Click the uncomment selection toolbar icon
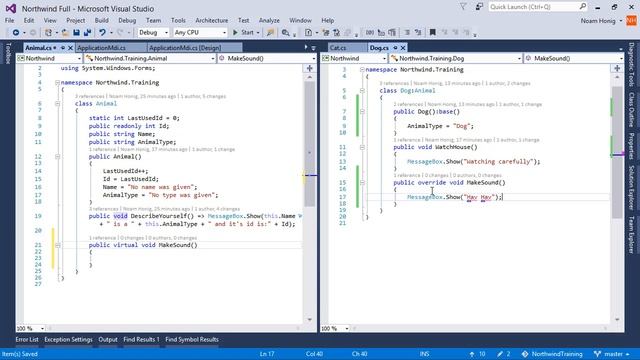 click(x=418, y=32)
